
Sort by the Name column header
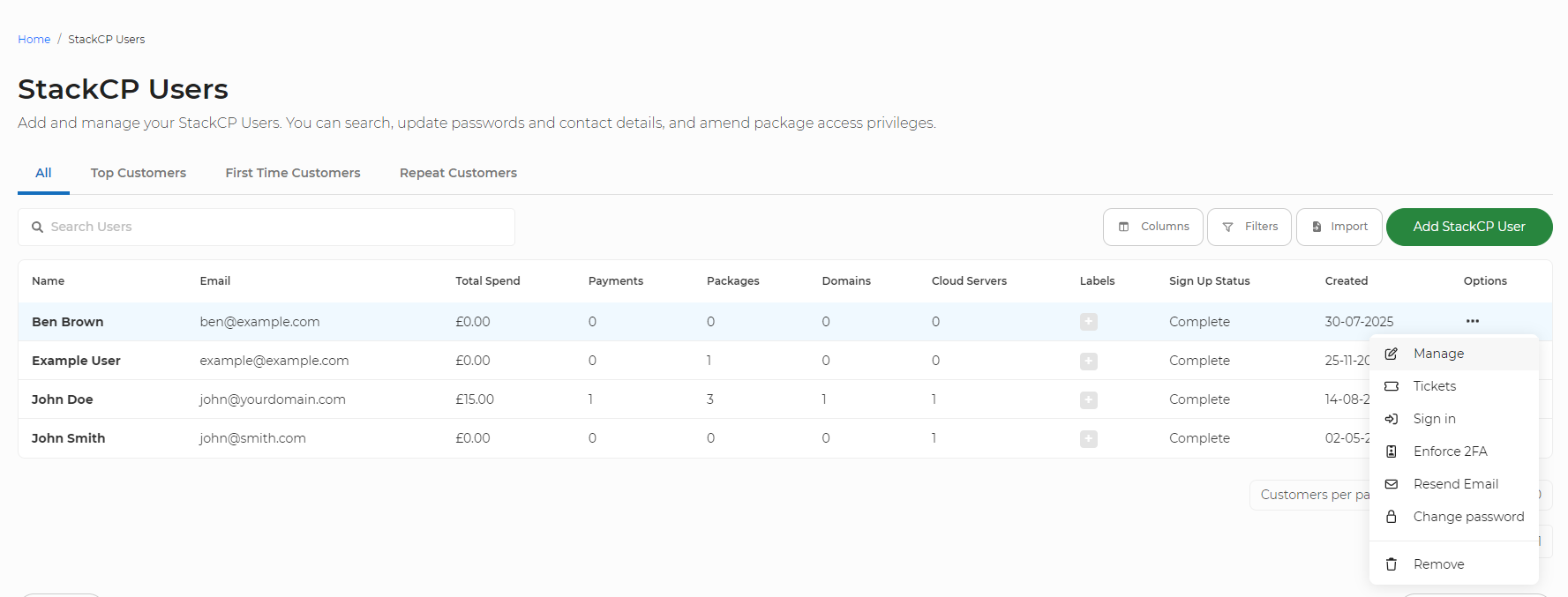(49, 281)
